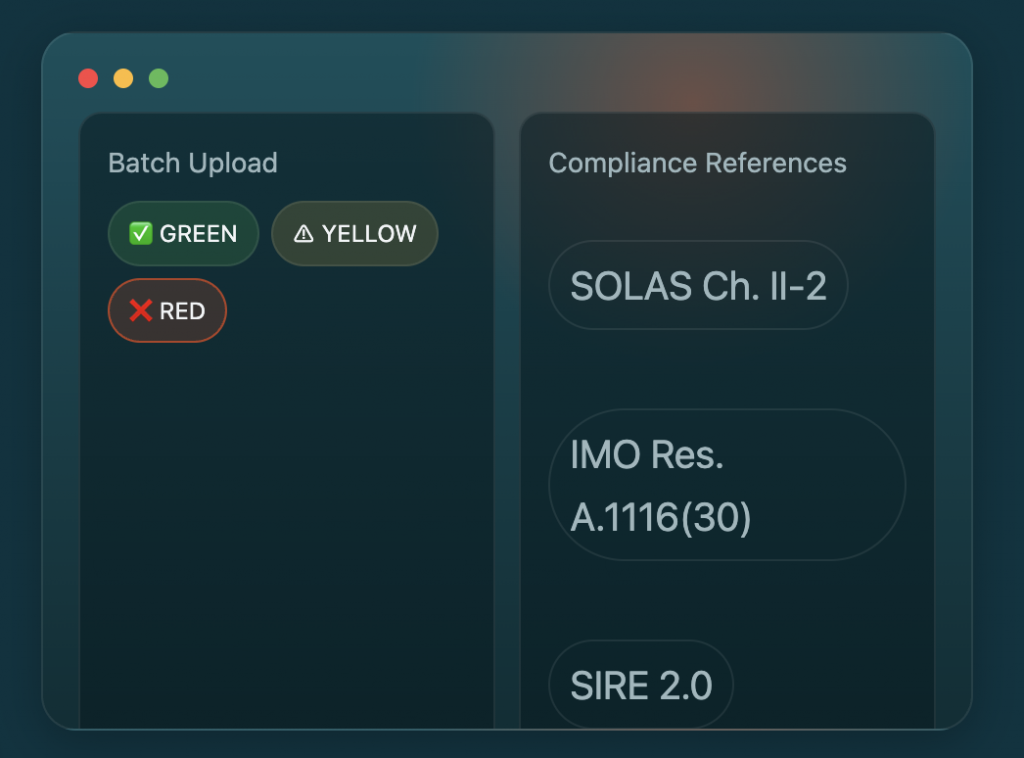The height and width of the screenshot is (758, 1024).
Task: Click the gap between SOLAS and IMO pills
Action: click(726, 369)
